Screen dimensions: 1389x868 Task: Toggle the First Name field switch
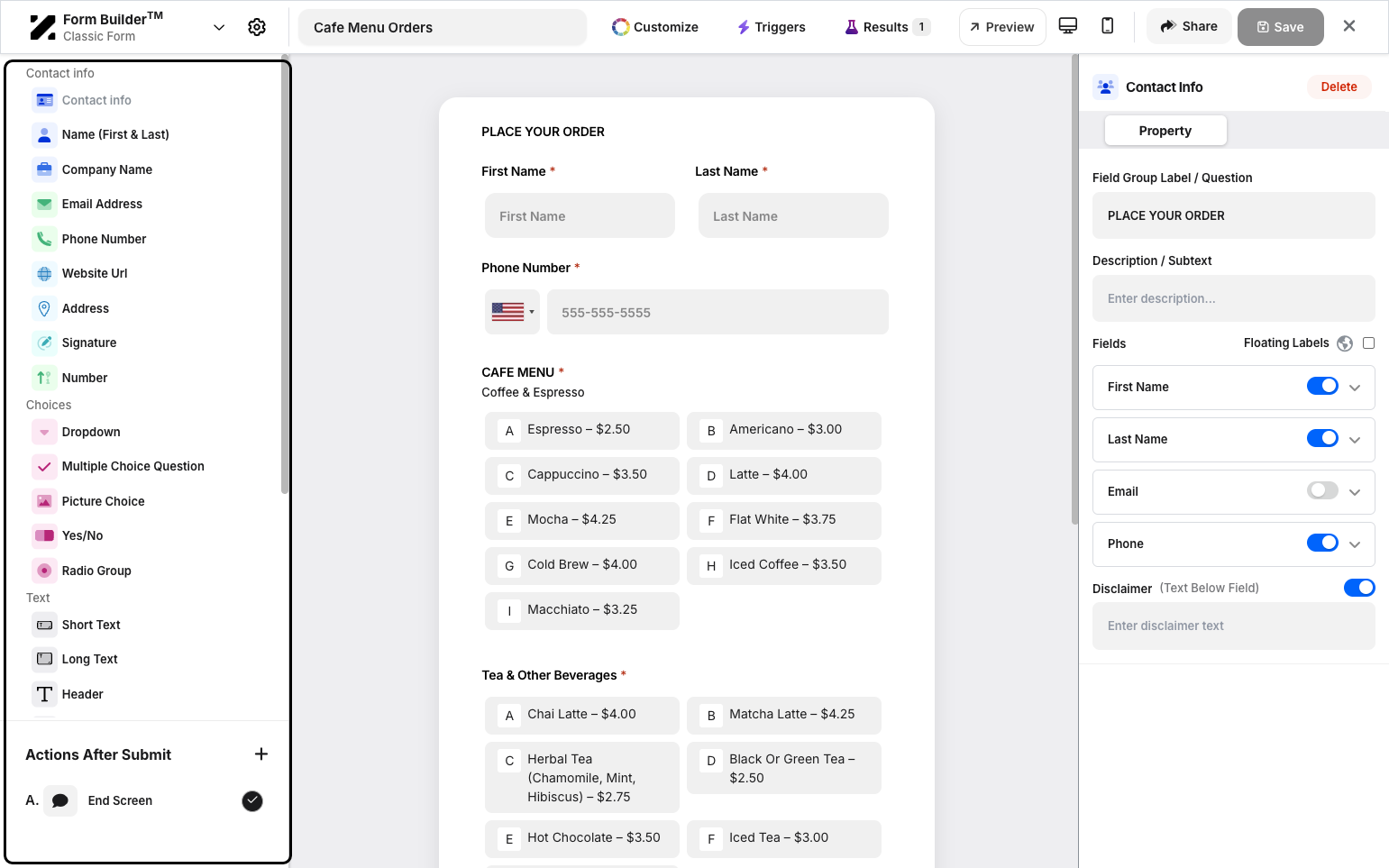pos(1322,386)
